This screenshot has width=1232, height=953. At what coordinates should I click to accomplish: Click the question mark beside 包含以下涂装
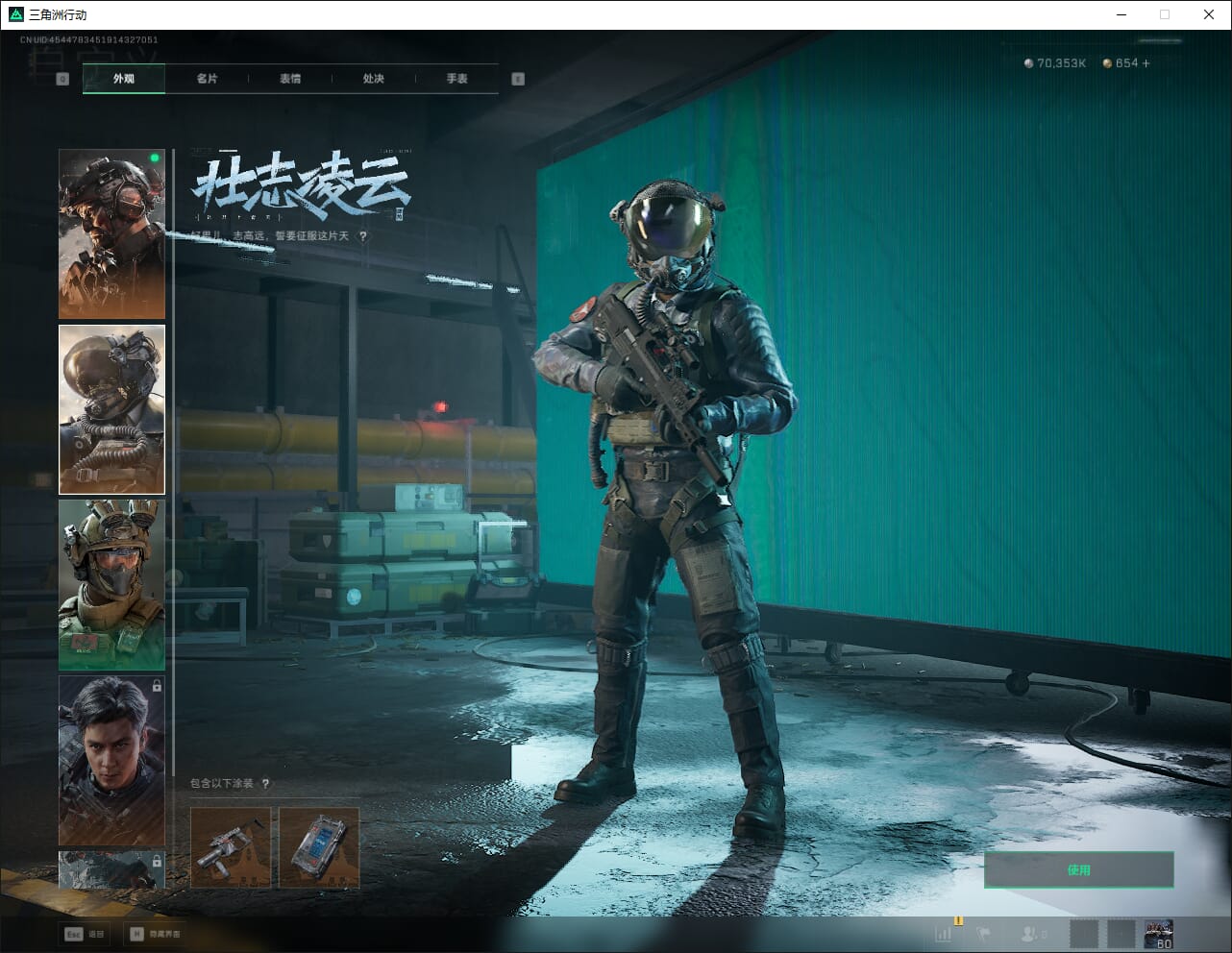pos(265,784)
